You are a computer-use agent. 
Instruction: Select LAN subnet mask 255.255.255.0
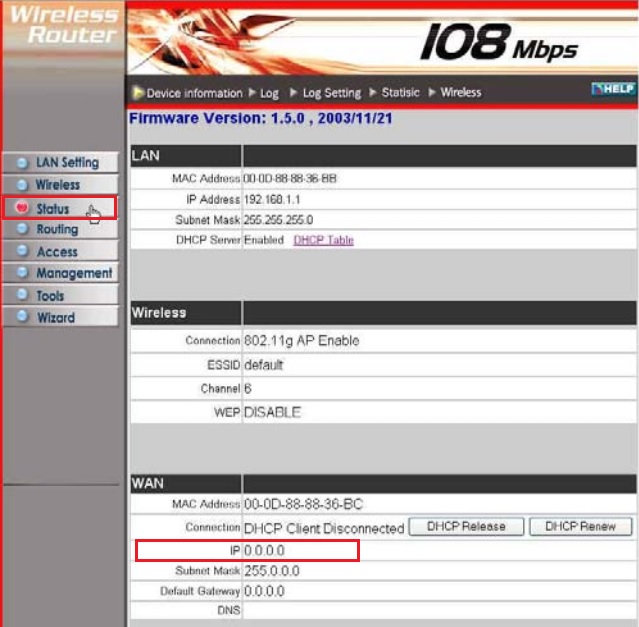click(x=278, y=220)
